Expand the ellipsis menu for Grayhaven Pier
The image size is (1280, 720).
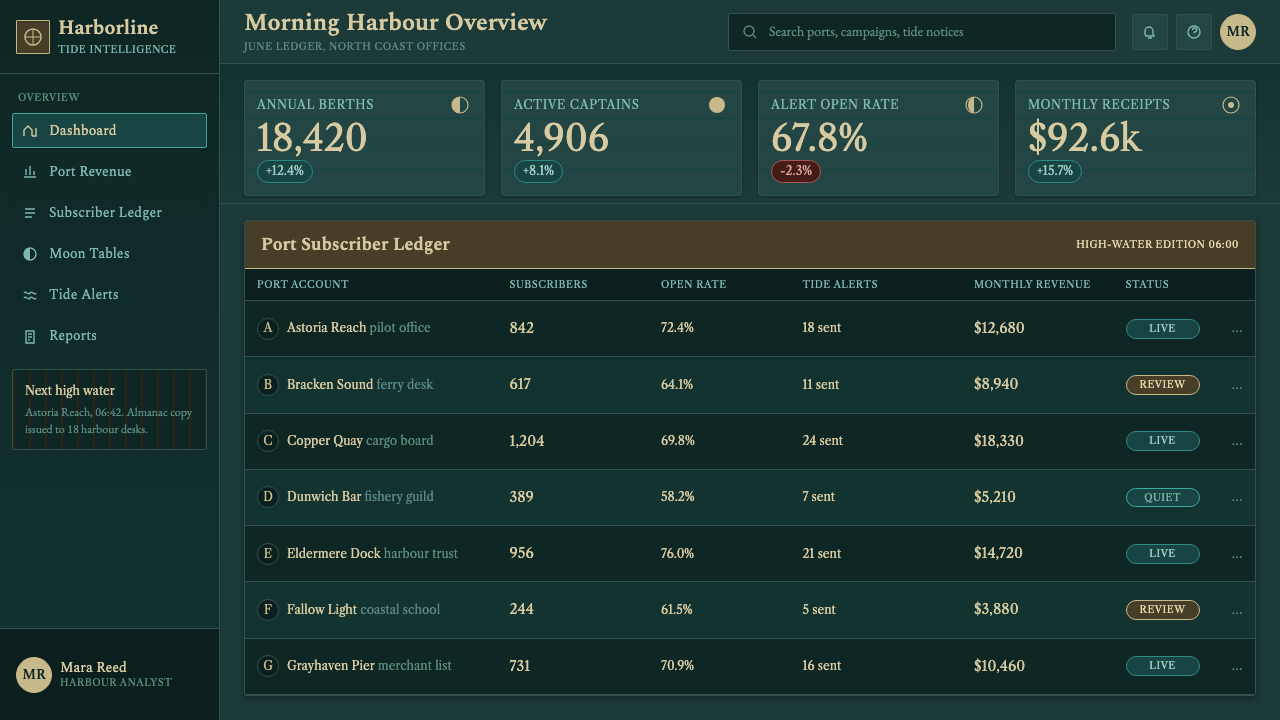[x=1237, y=666]
